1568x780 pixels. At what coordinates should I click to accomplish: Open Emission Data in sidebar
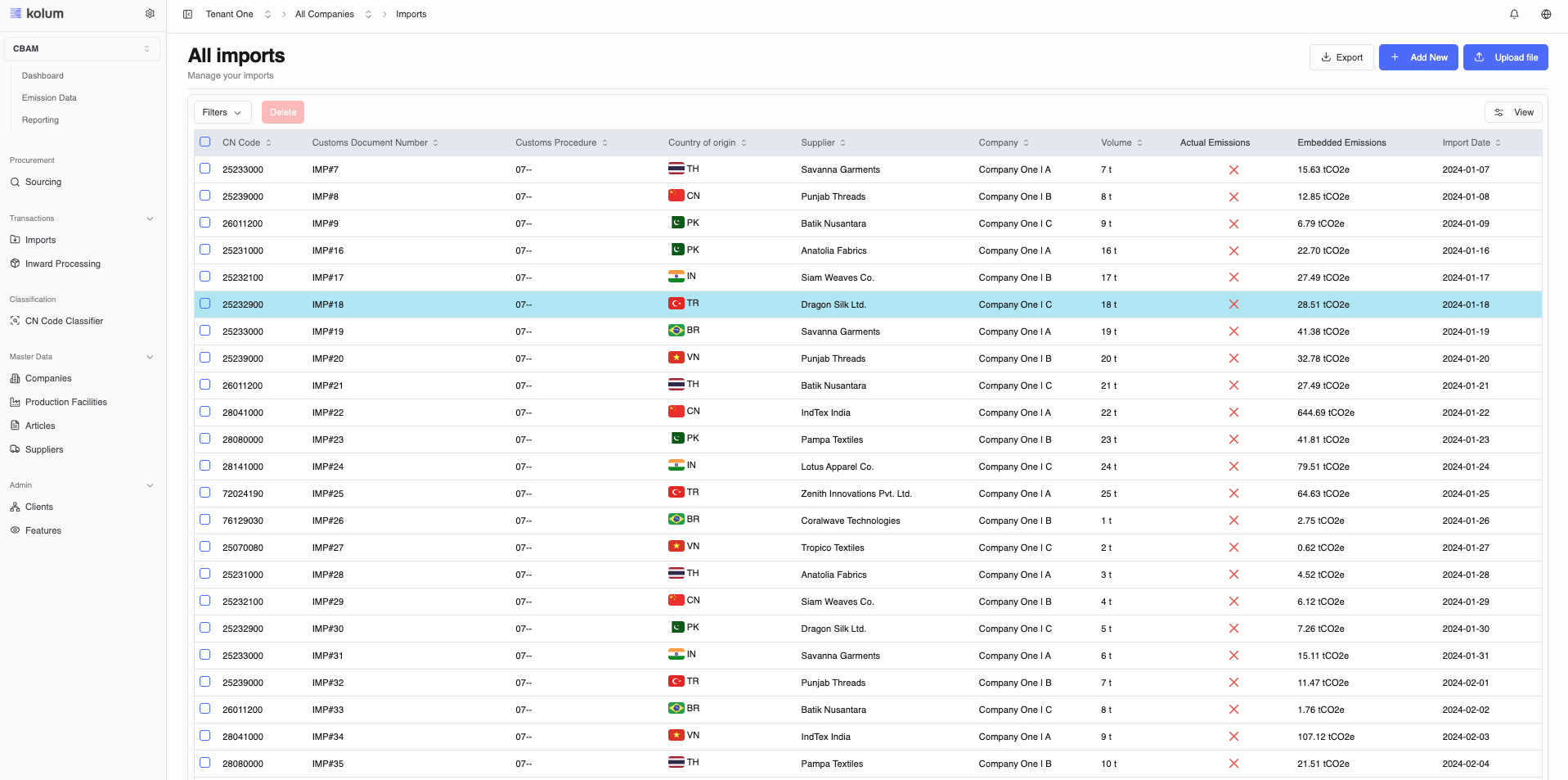[49, 98]
